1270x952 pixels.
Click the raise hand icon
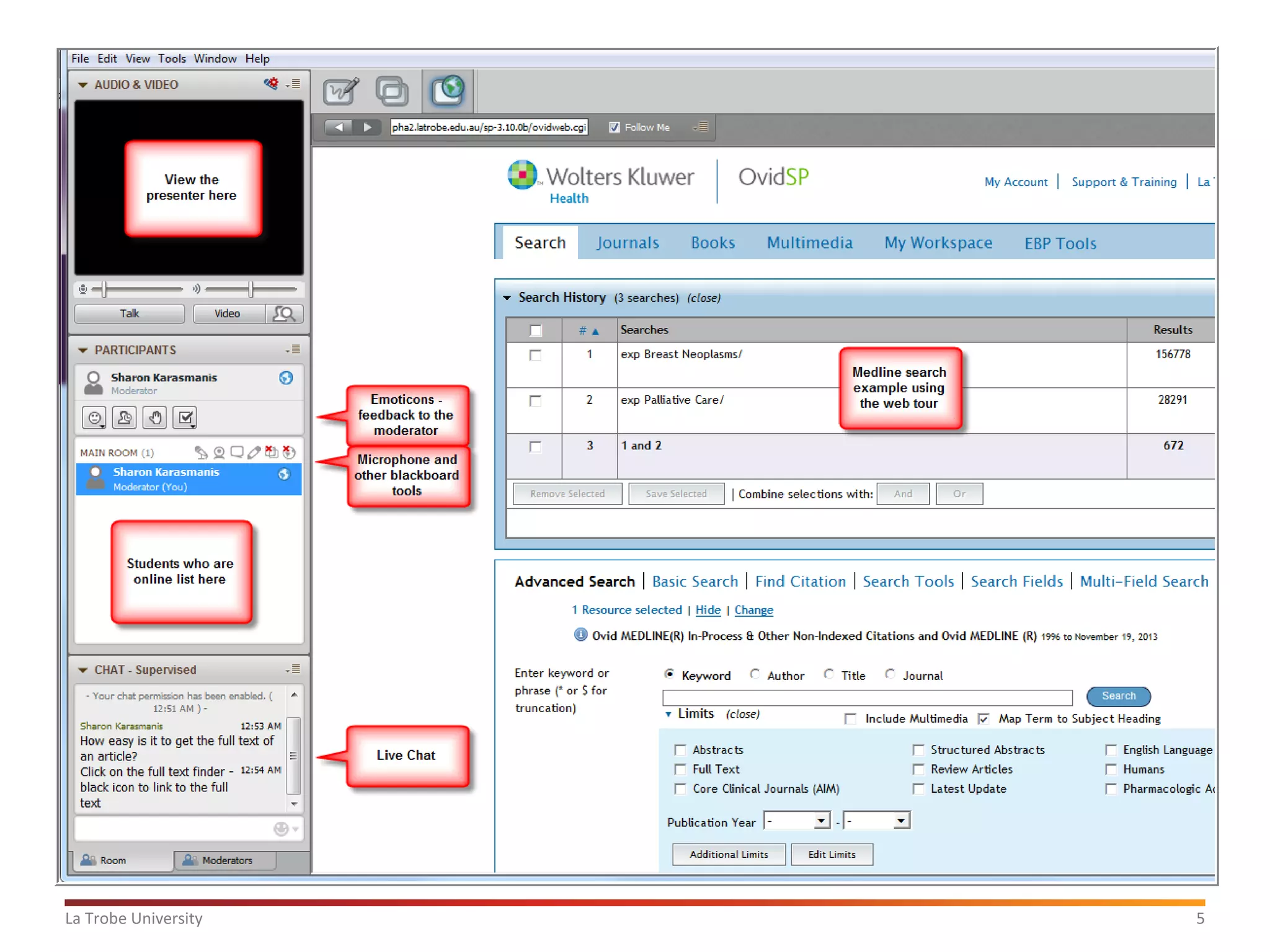click(155, 418)
